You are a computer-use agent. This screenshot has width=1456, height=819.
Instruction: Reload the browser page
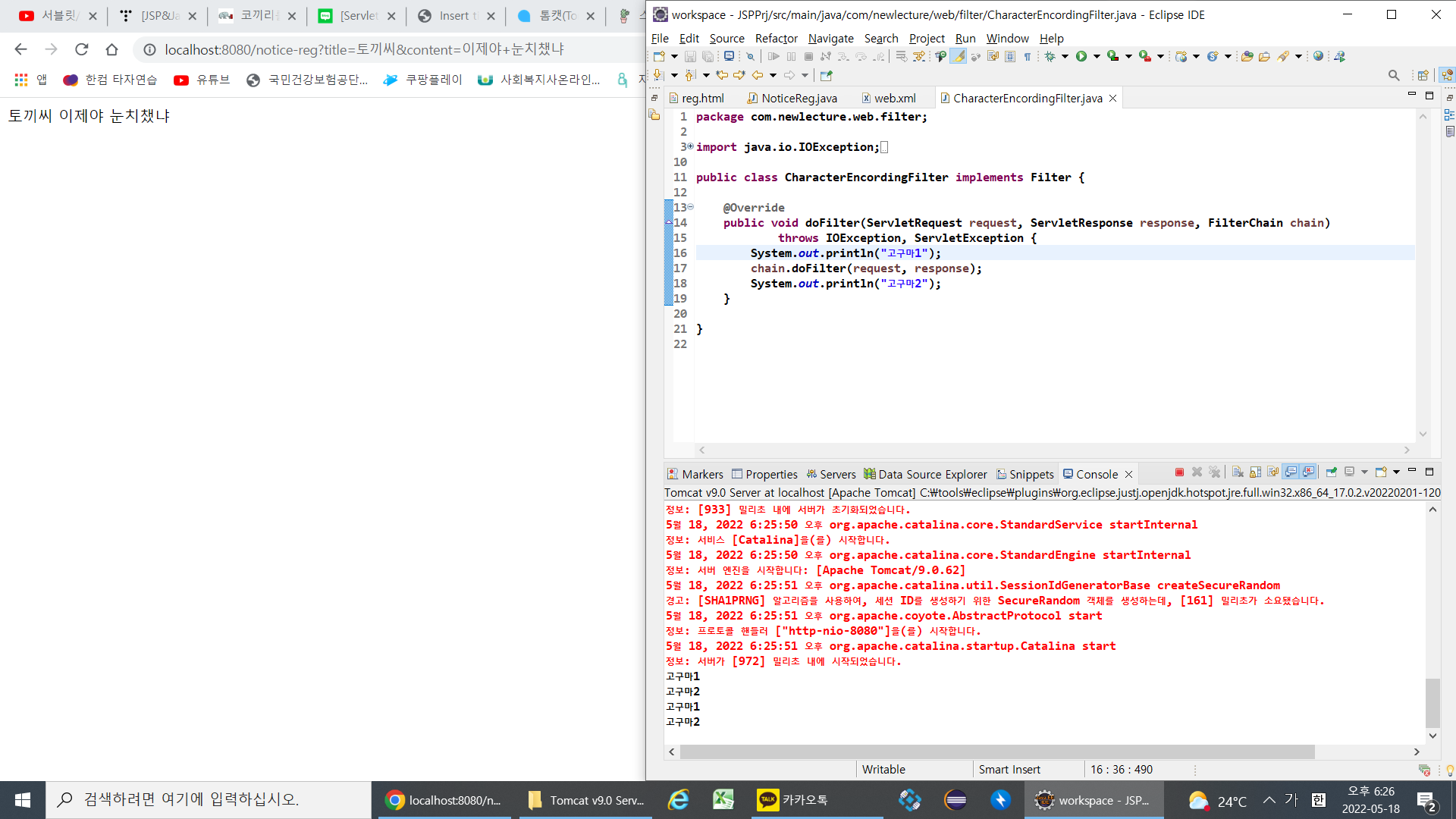point(81,49)
